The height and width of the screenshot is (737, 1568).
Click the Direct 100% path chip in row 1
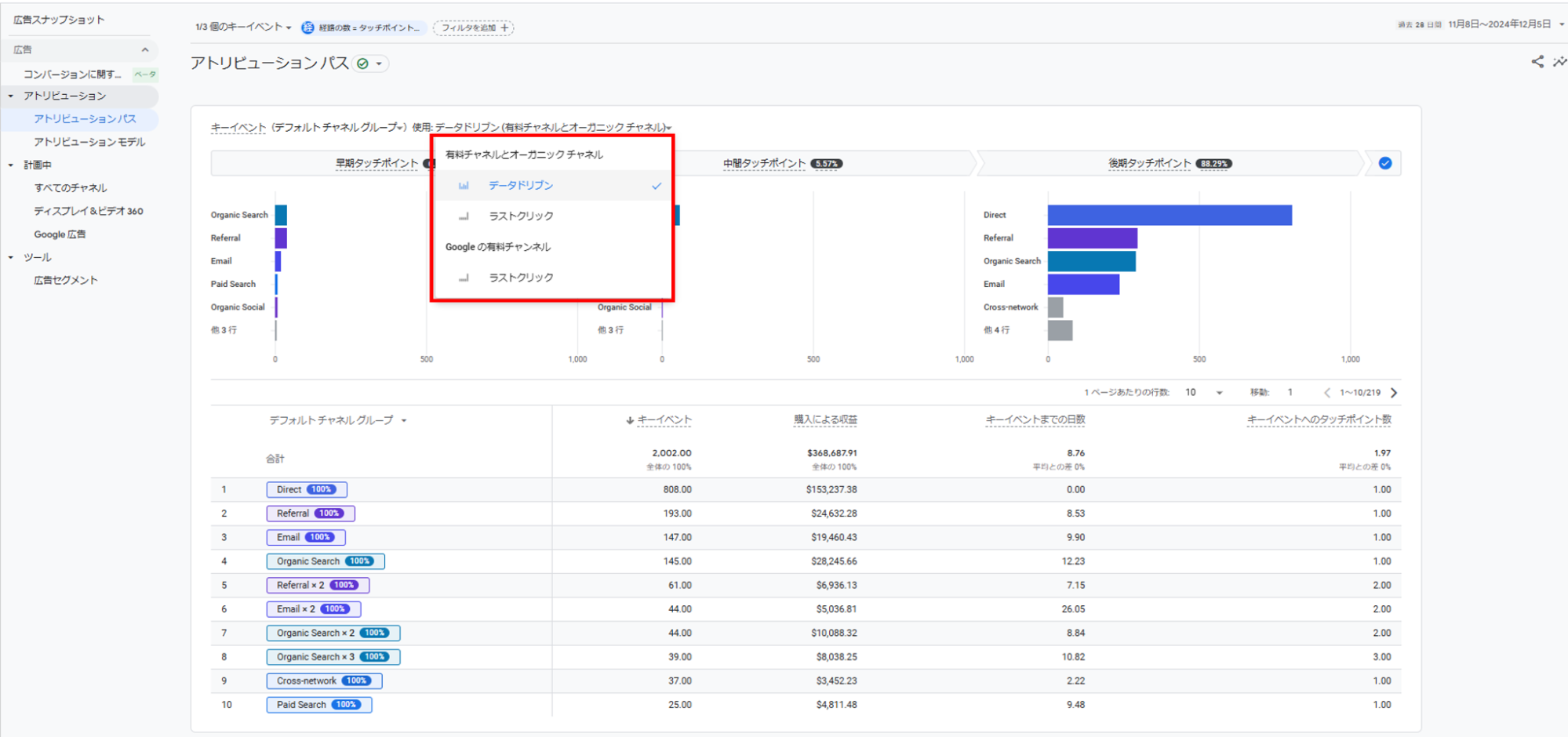point(307,490)
